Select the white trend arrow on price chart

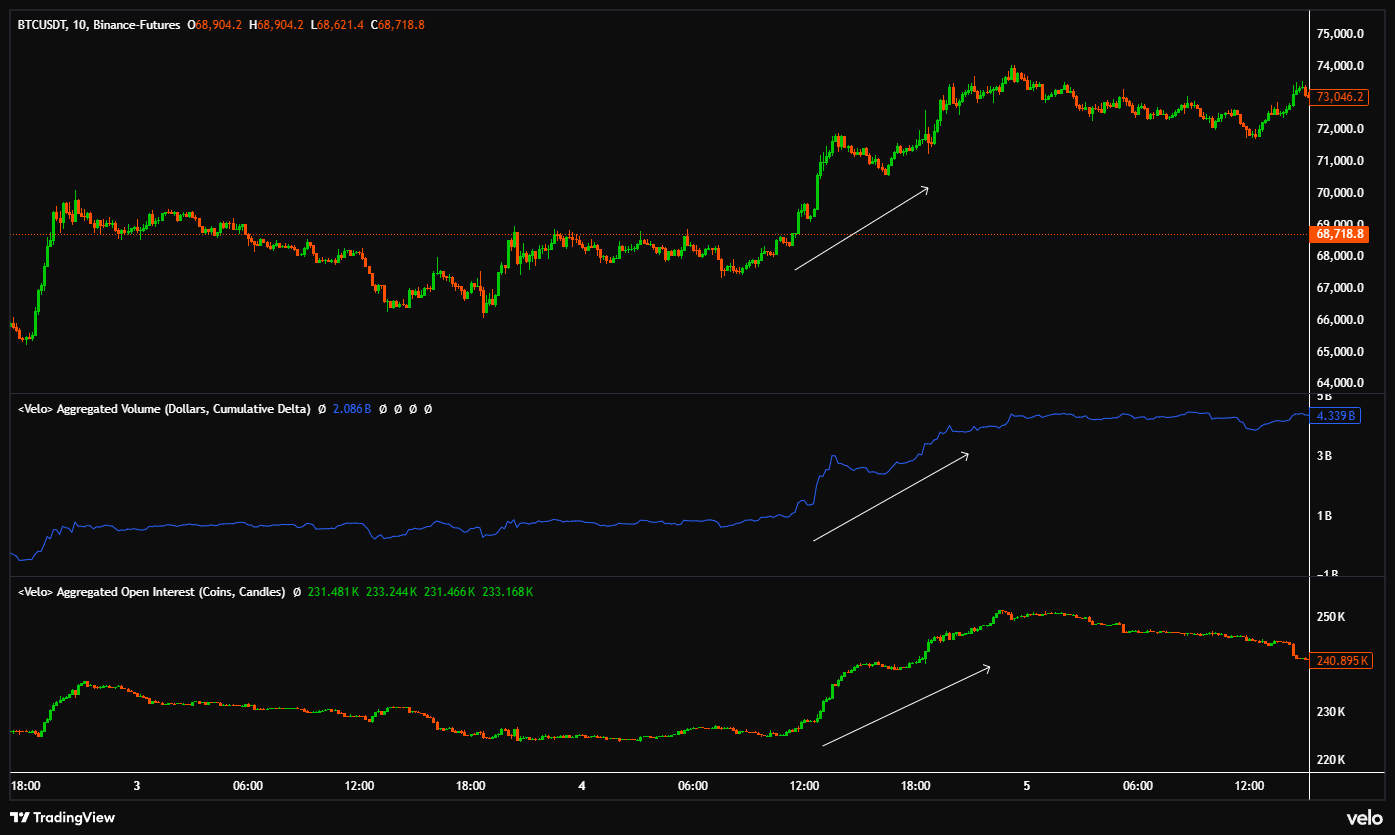point(862,228)
